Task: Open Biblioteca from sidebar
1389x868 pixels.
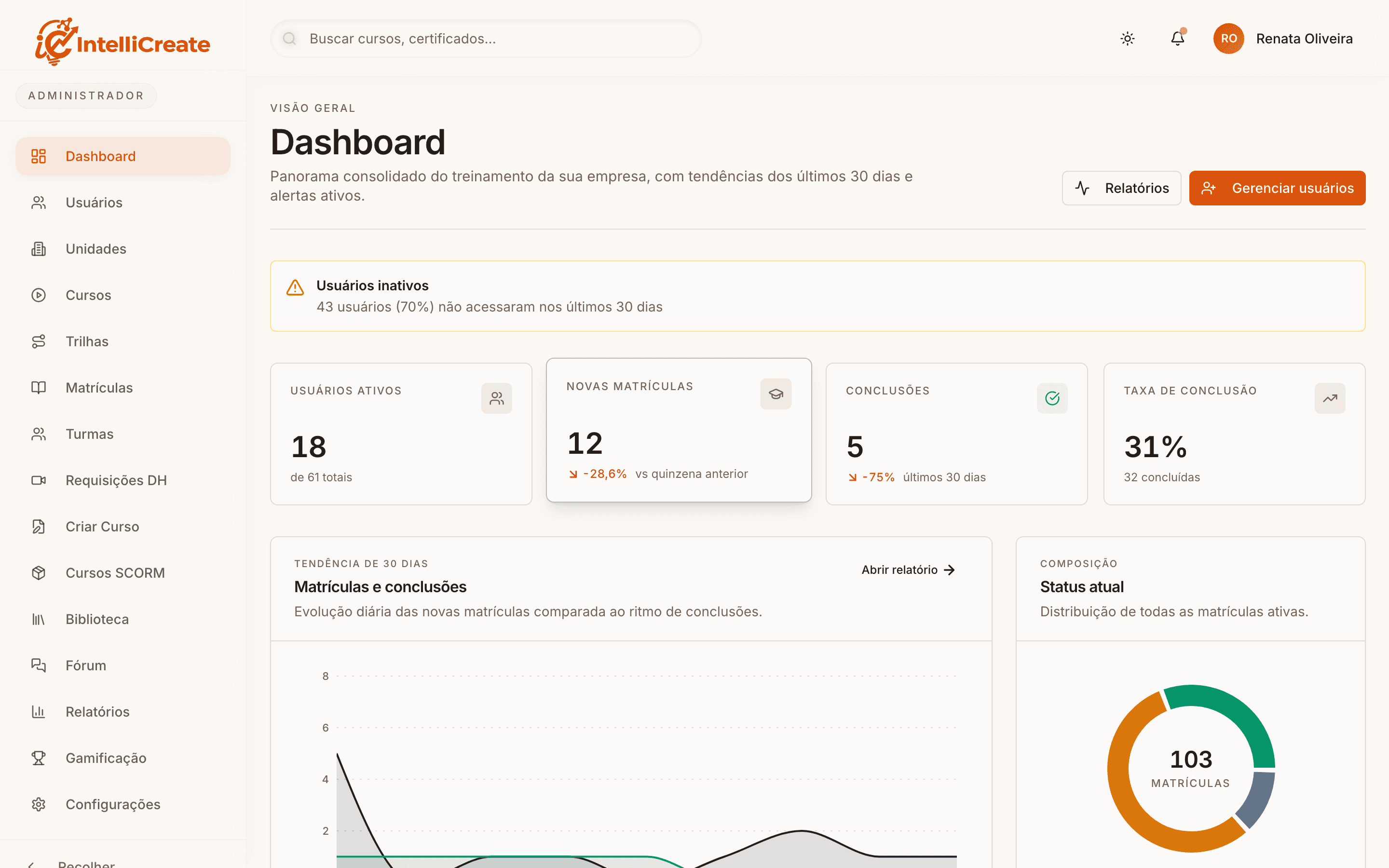Action: pyautogui.click(x=123, y=619)
